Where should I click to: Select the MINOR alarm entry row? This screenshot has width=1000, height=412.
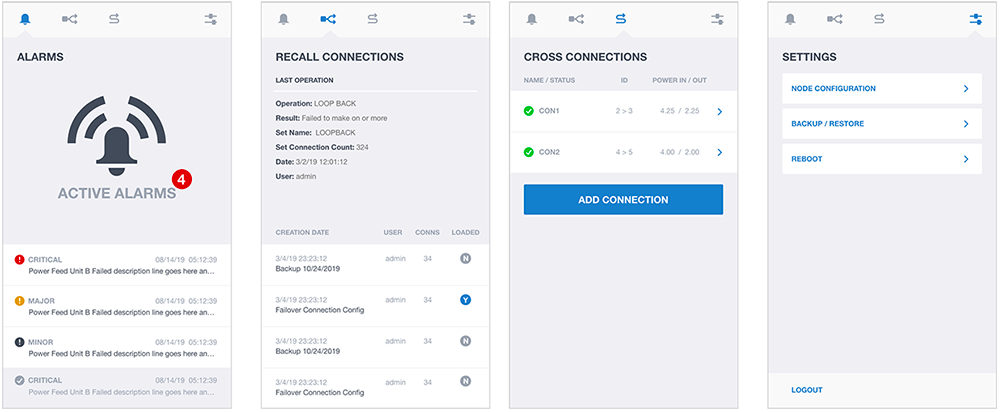coord(116,347)
